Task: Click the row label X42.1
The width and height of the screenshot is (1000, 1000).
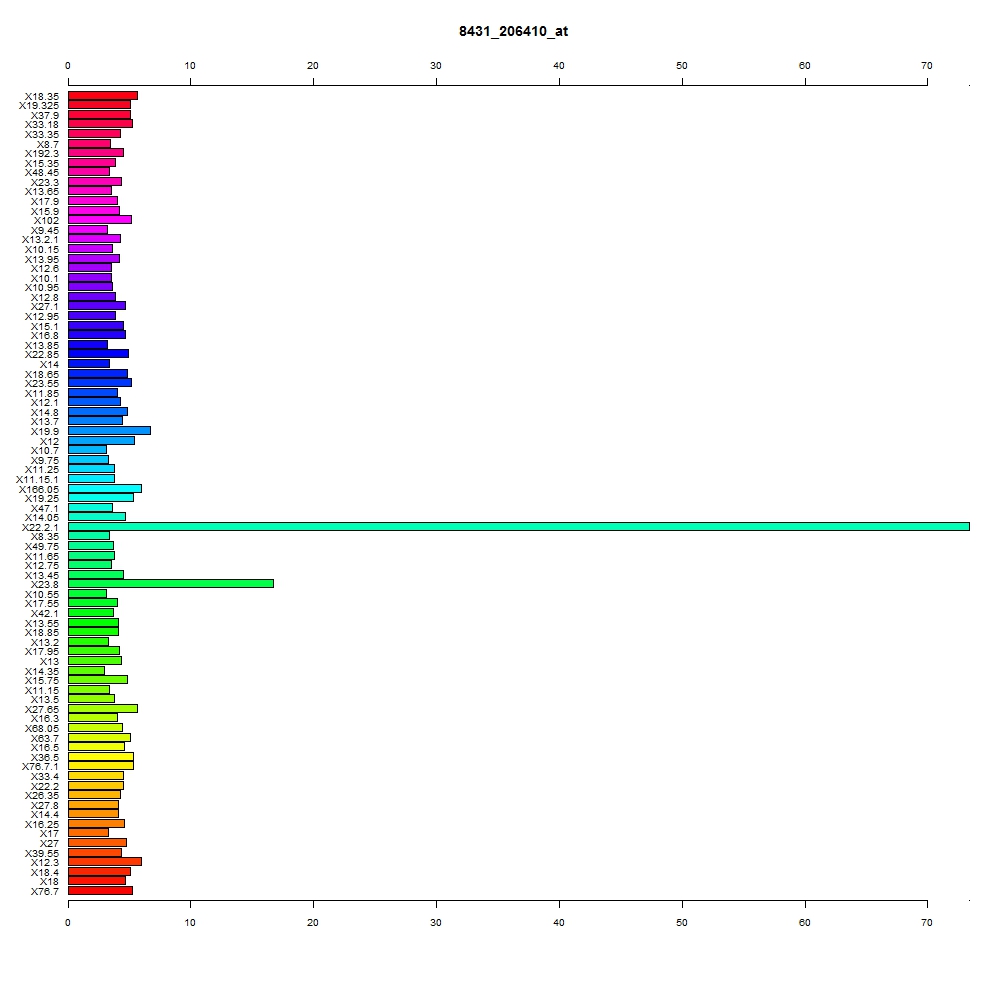Action: click(x=45, y=614)
